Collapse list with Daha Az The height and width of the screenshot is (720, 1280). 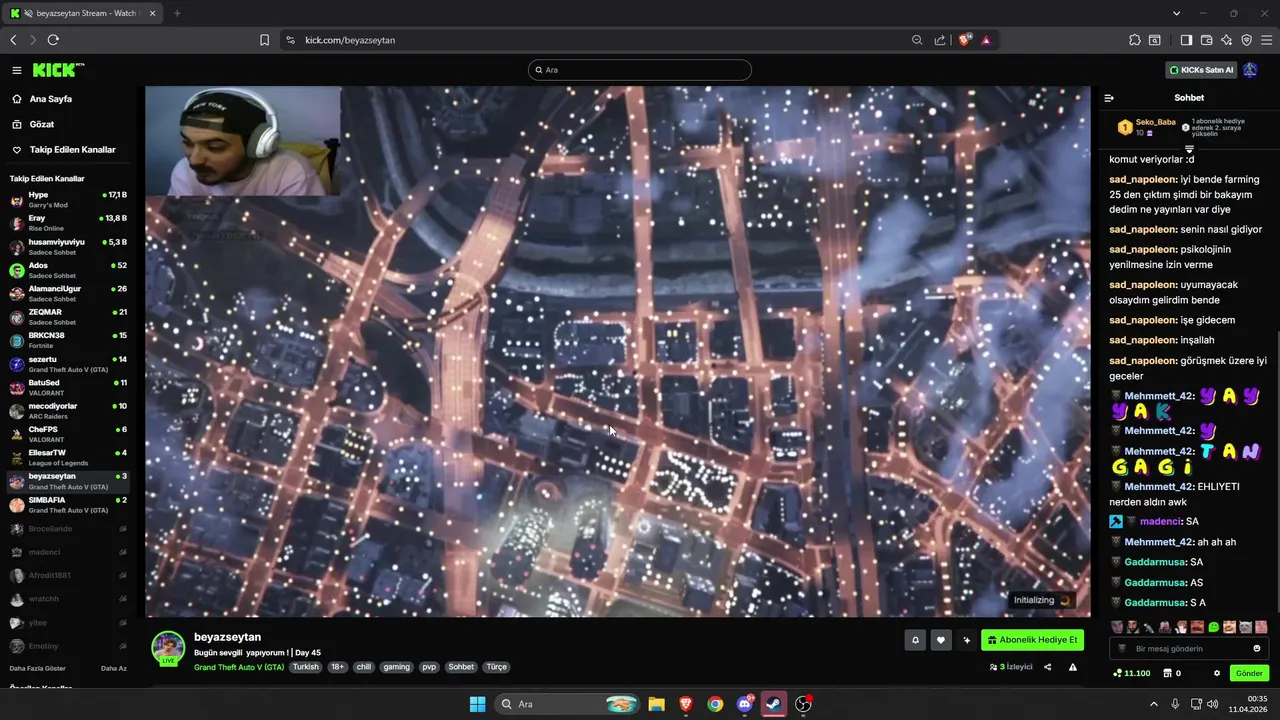[114, 668]
